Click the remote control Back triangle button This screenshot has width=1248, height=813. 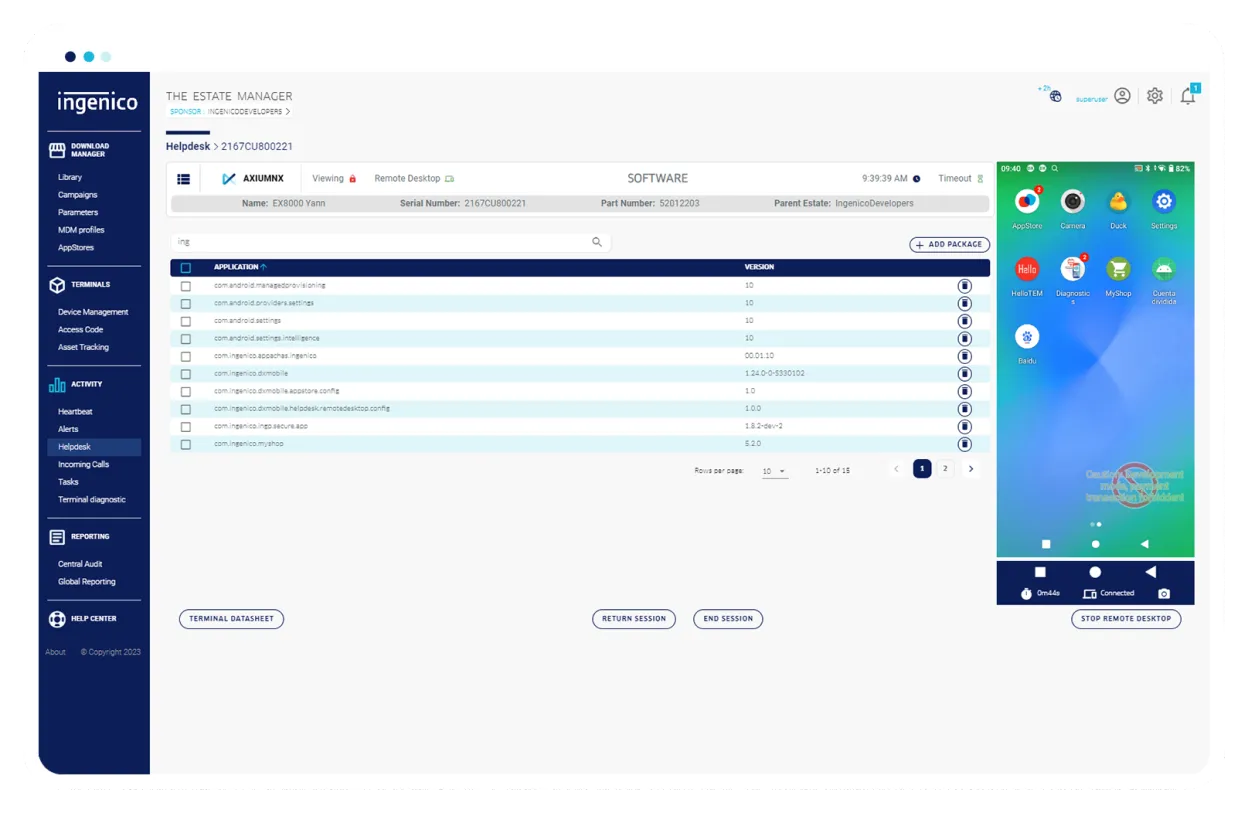coord(1151,572)
